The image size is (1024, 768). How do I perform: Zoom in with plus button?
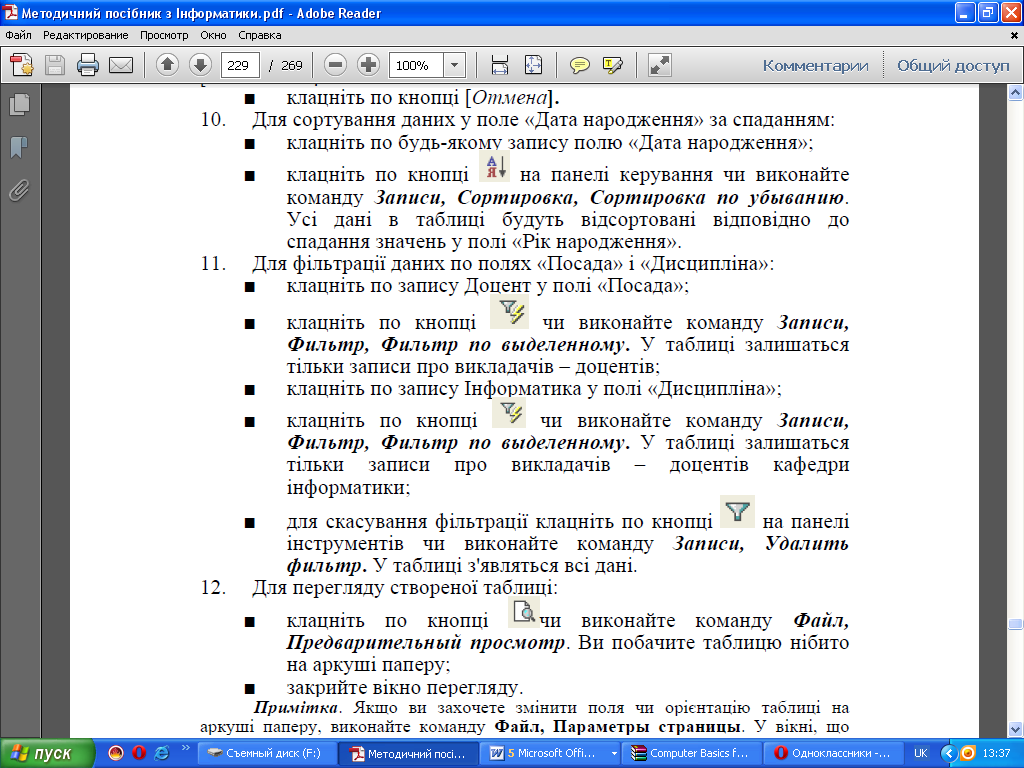tap(369, 65)
